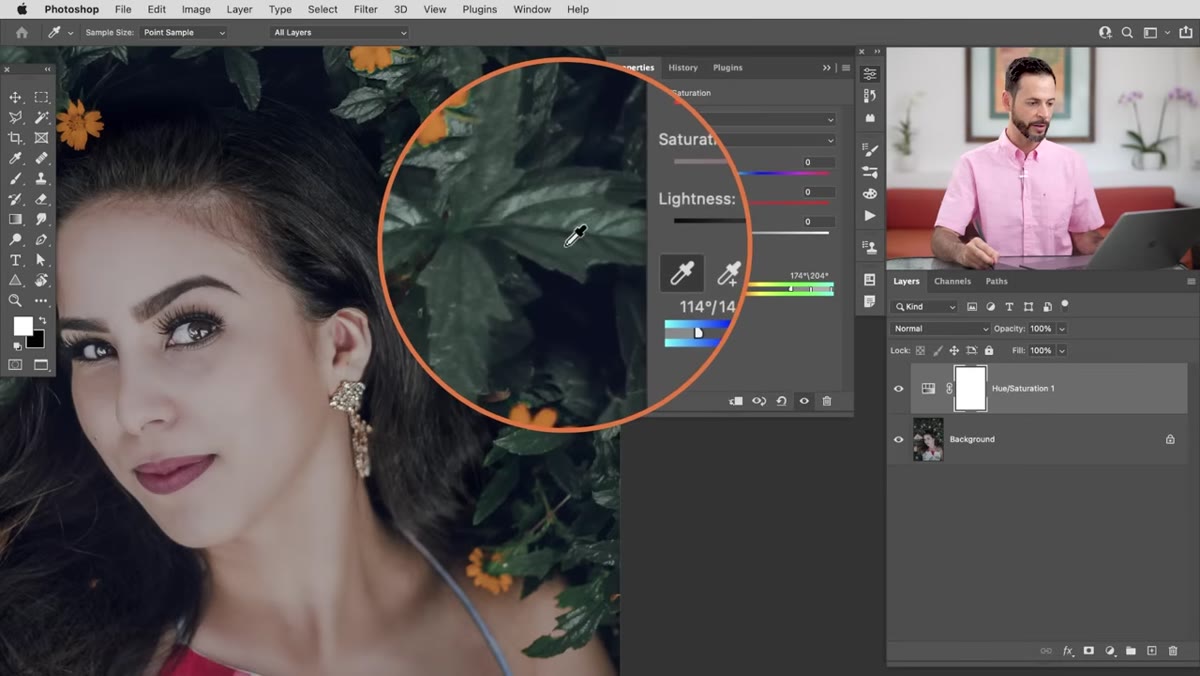Select the Brush tool
Screen dimensions: 1200x676
15,179
